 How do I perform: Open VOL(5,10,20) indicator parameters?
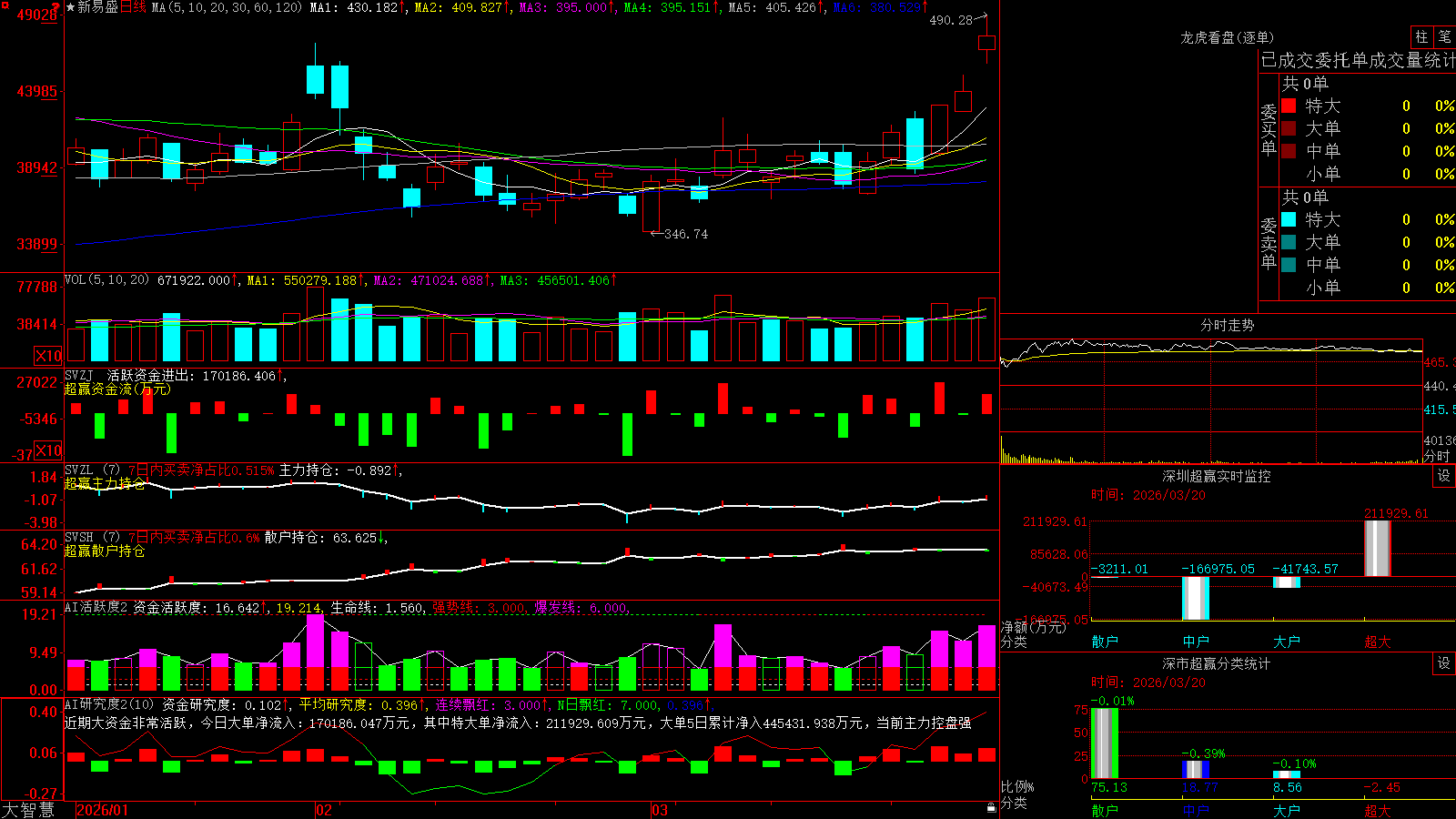click(x=107, y=280)
